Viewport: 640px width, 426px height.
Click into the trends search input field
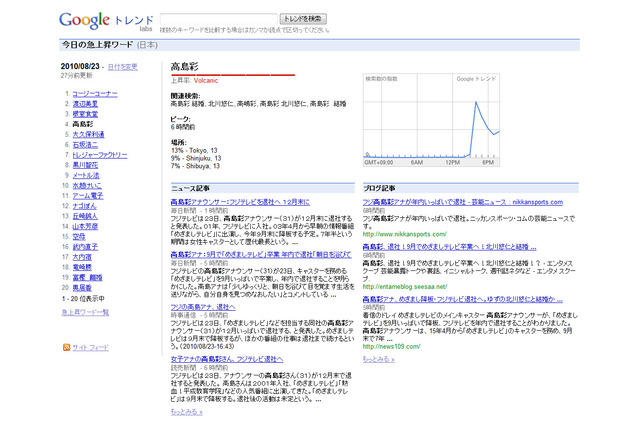(217, 18)
